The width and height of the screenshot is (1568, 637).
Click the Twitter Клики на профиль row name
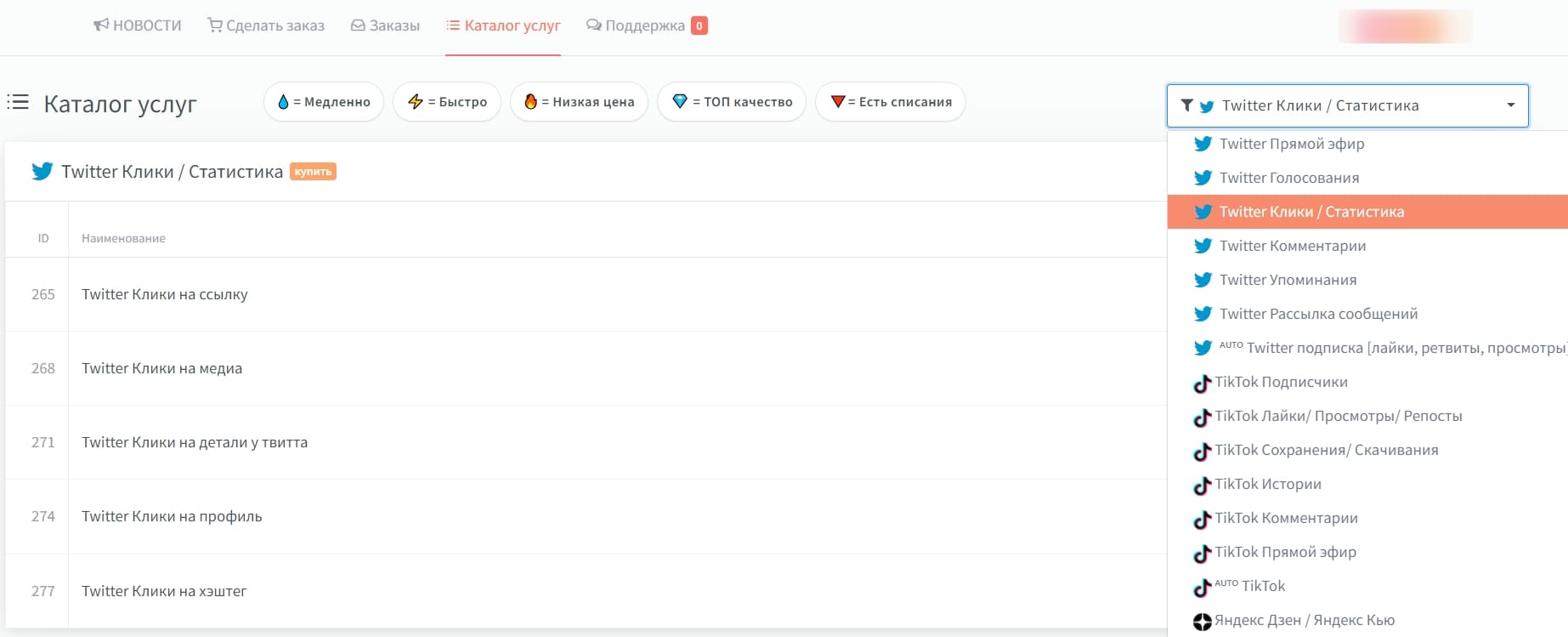pyautogui.click(x=172, y=516)
